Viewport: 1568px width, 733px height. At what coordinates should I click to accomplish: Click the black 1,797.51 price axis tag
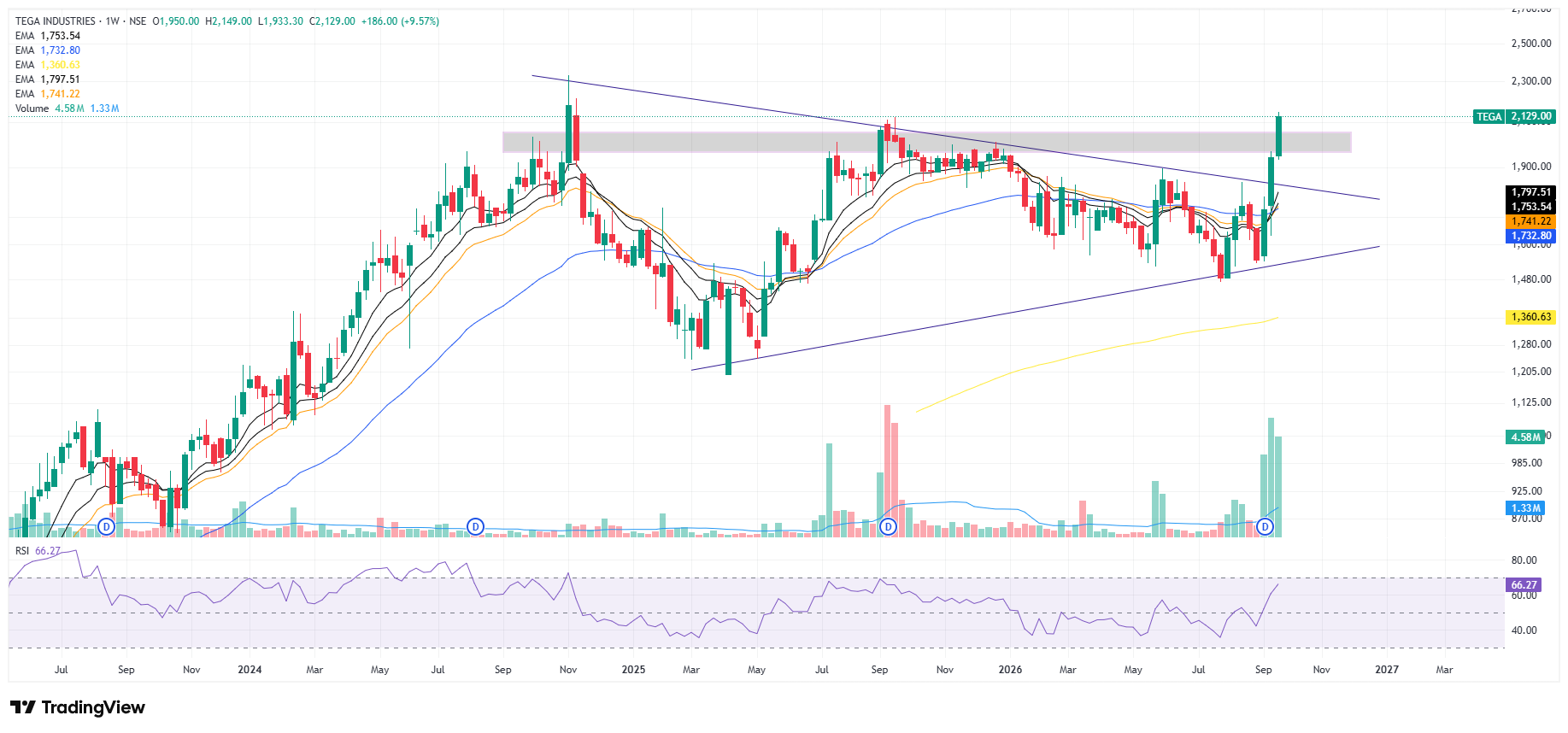click(x=1530, y=192)
